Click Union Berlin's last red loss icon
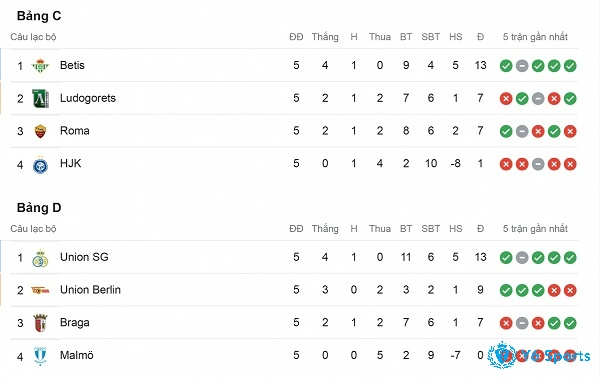 (x=570, y=291)
